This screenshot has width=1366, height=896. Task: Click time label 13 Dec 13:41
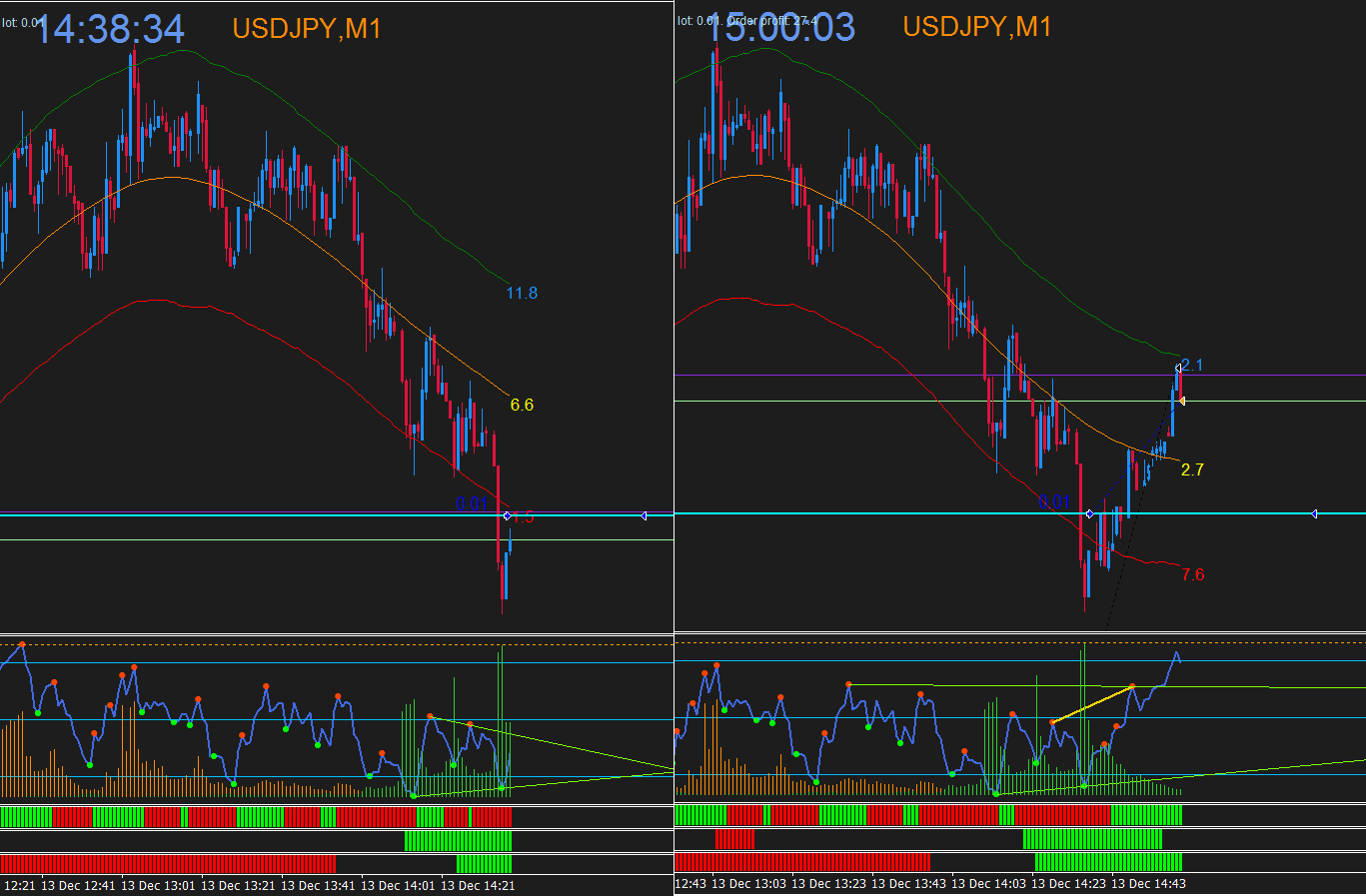click(x=318, y=885)
